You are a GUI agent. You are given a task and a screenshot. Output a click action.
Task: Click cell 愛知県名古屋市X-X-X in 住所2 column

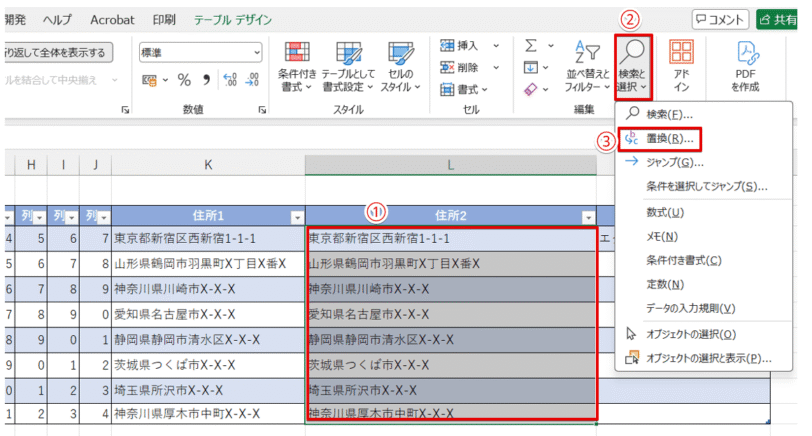[x=452, y=314]
